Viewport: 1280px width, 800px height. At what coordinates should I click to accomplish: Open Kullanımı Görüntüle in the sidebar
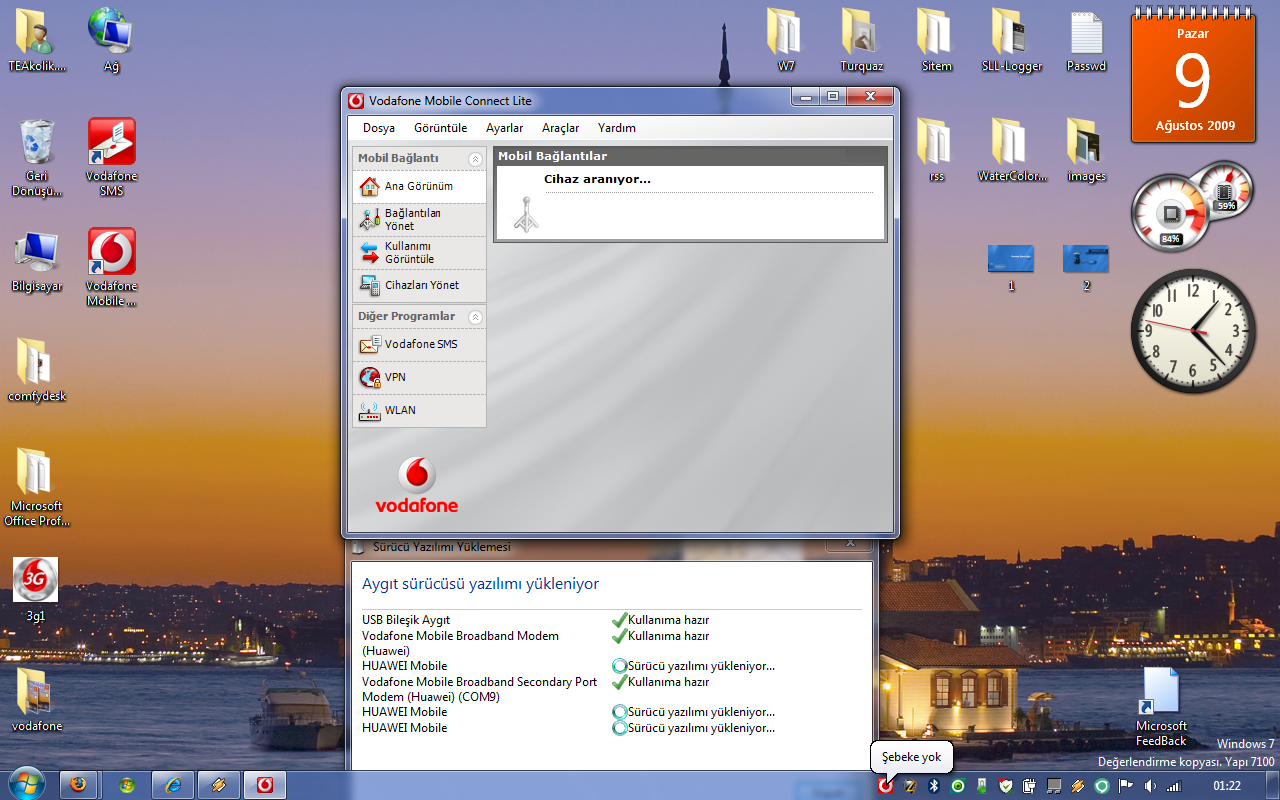(420, 253)
